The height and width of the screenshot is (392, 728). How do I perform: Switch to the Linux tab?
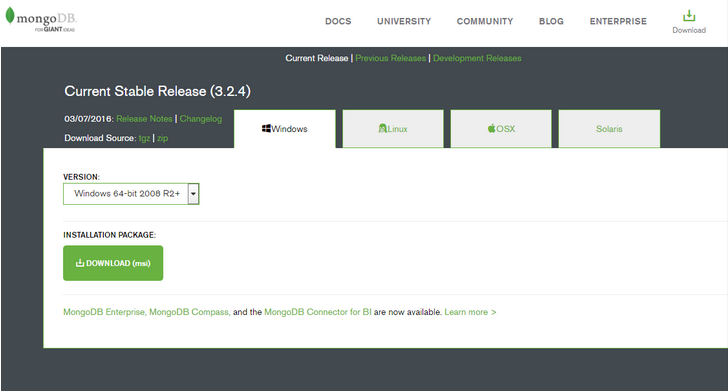click(x=393, y=129)
